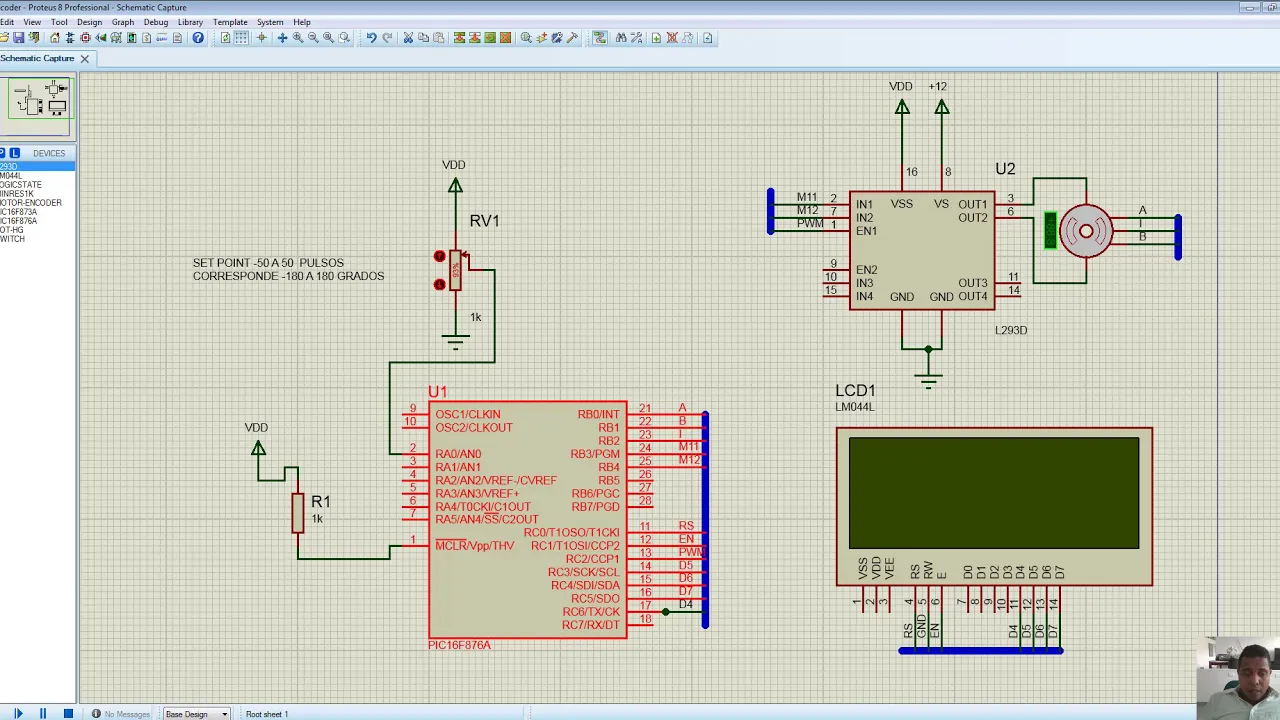The image size is (1280, 720).
Task: Close the Schematic Capture tab
Action: tap(85, 59)
